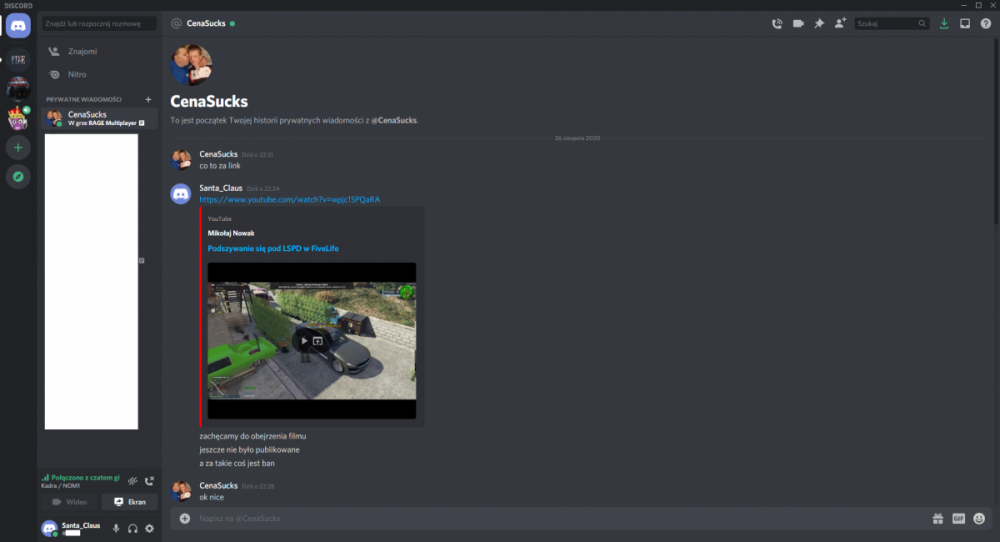
Task: Click CenaSucks name on 'co to za link'
Action: 218,154
